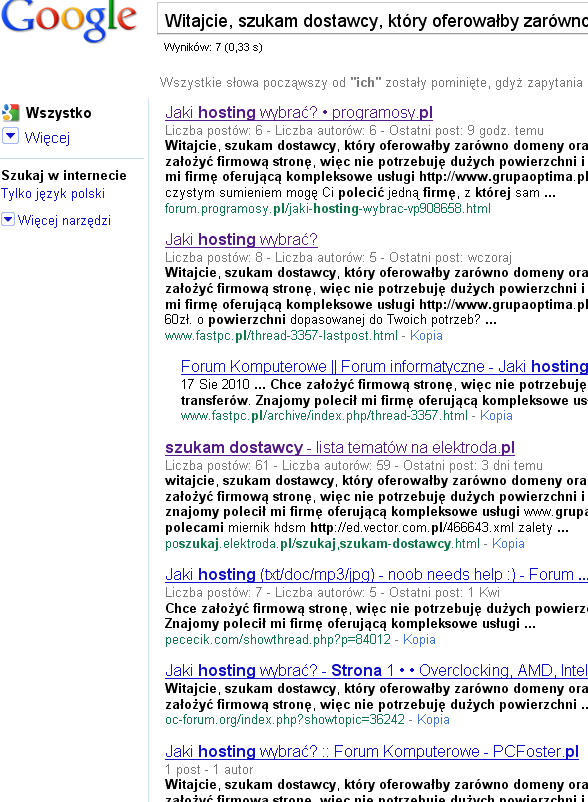The image size is (588, 802).
Task: Click the Wyników: 7 (0,33 s) count text
Action: (213, 48)
